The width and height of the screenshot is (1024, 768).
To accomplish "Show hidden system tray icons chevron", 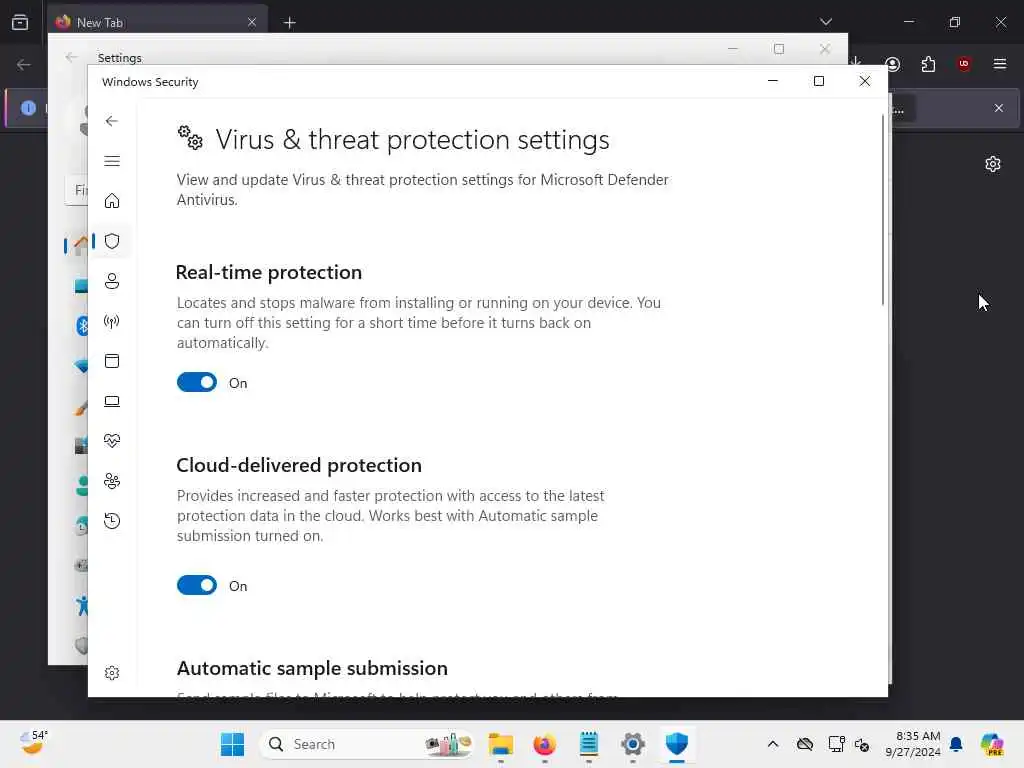I will pyautogui.click(x=773, y=744).
